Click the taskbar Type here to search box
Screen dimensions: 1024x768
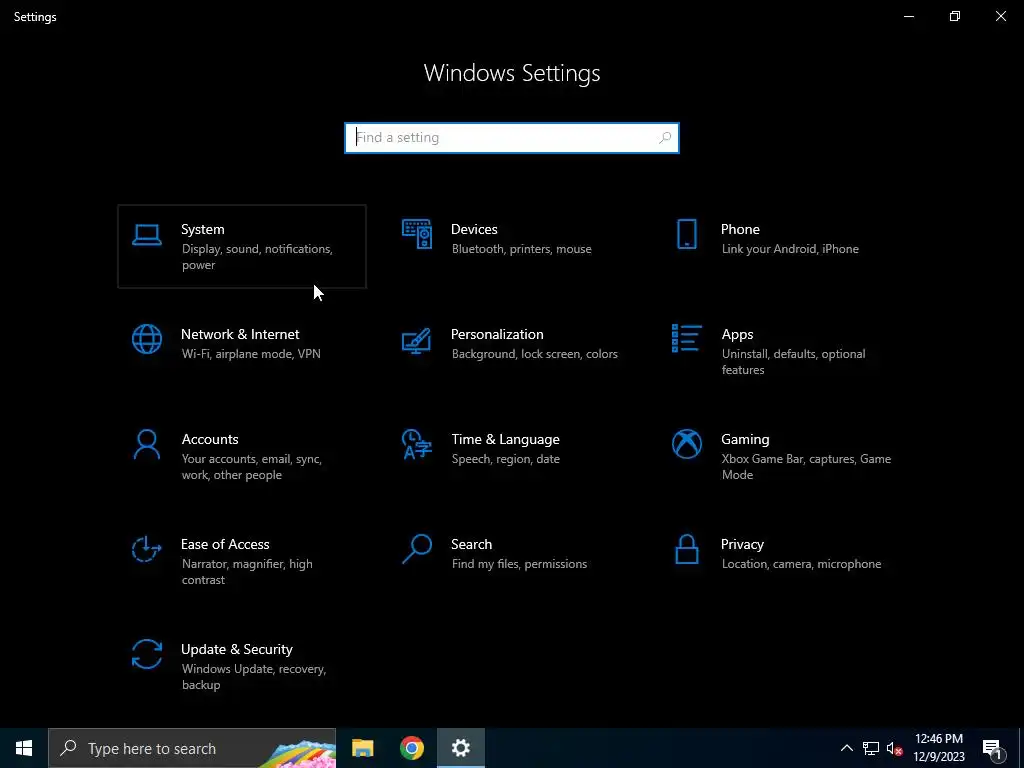192,748
